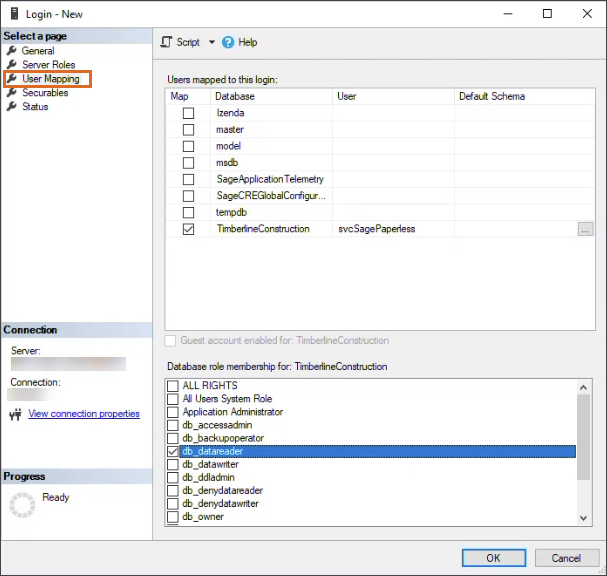
Task: Click scroll down arrow in role membership list
Action: (583, 518)
